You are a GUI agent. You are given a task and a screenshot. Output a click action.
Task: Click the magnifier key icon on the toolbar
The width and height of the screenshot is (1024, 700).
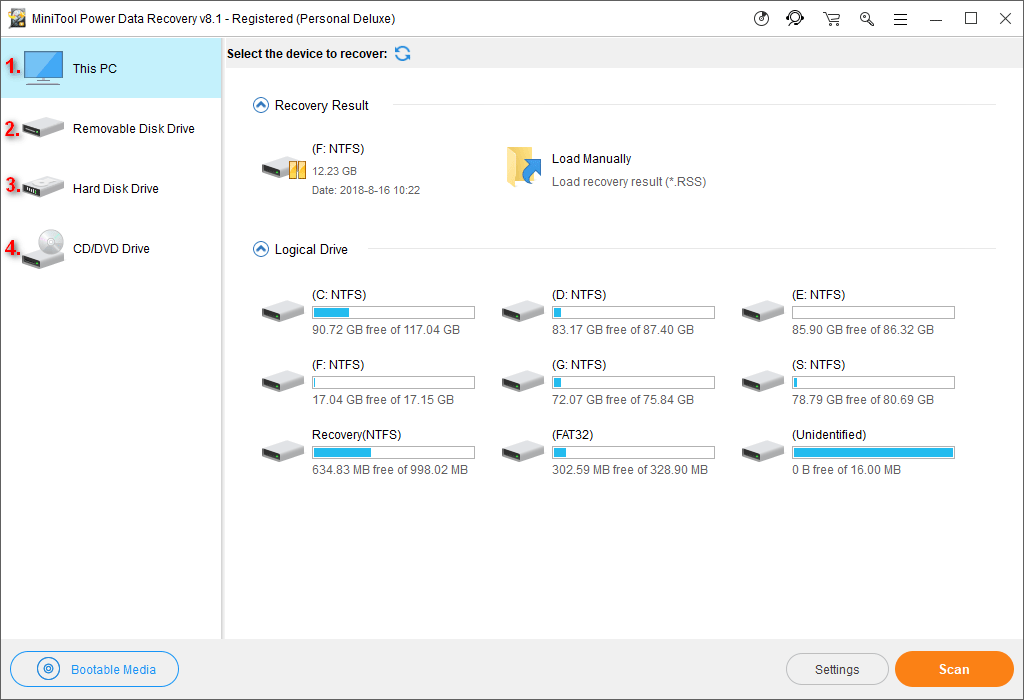pos(867,18)
